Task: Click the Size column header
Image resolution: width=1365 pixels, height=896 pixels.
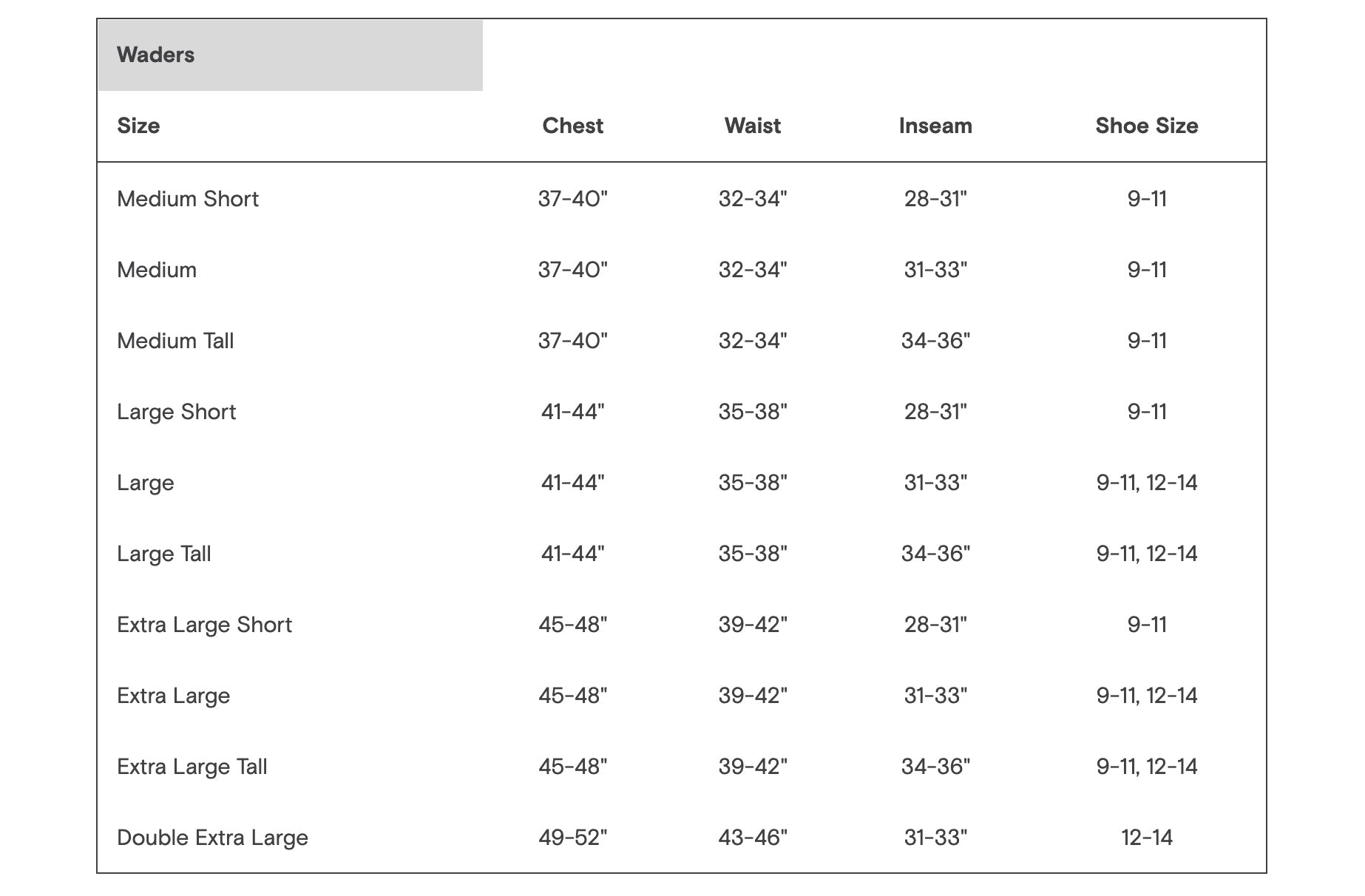Action: [x=138, y=126]
